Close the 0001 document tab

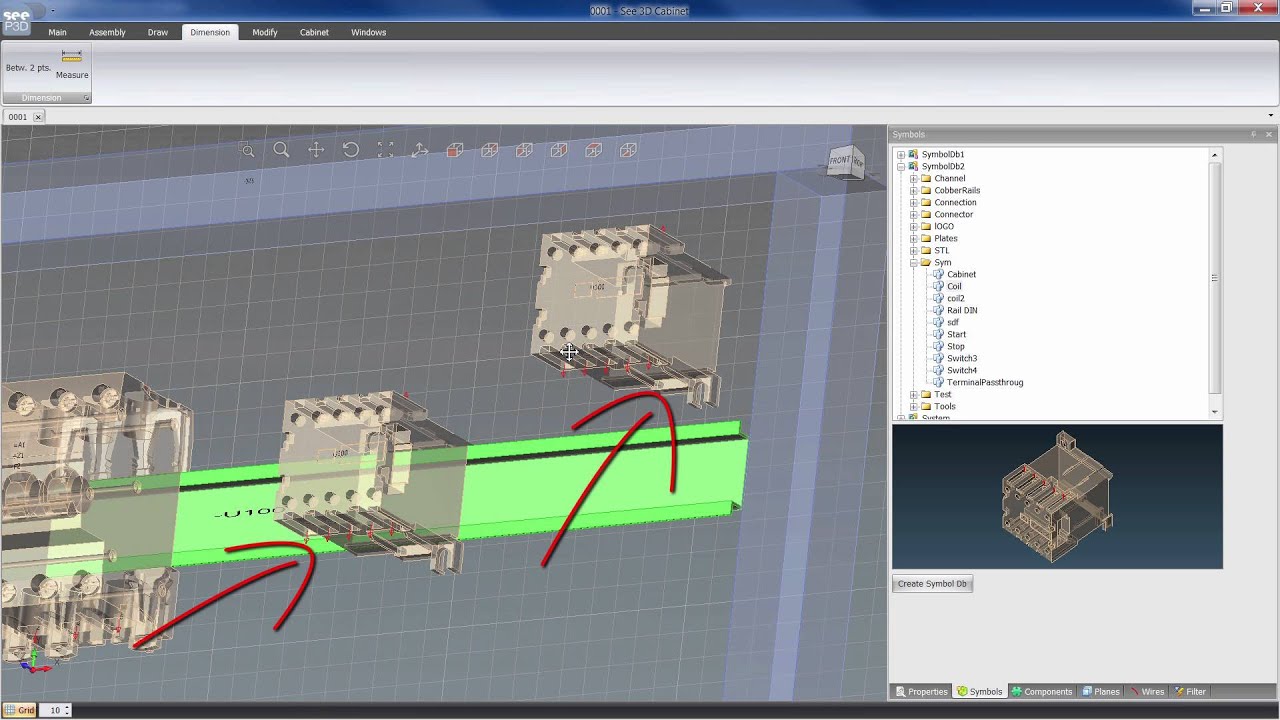[38, 117]
